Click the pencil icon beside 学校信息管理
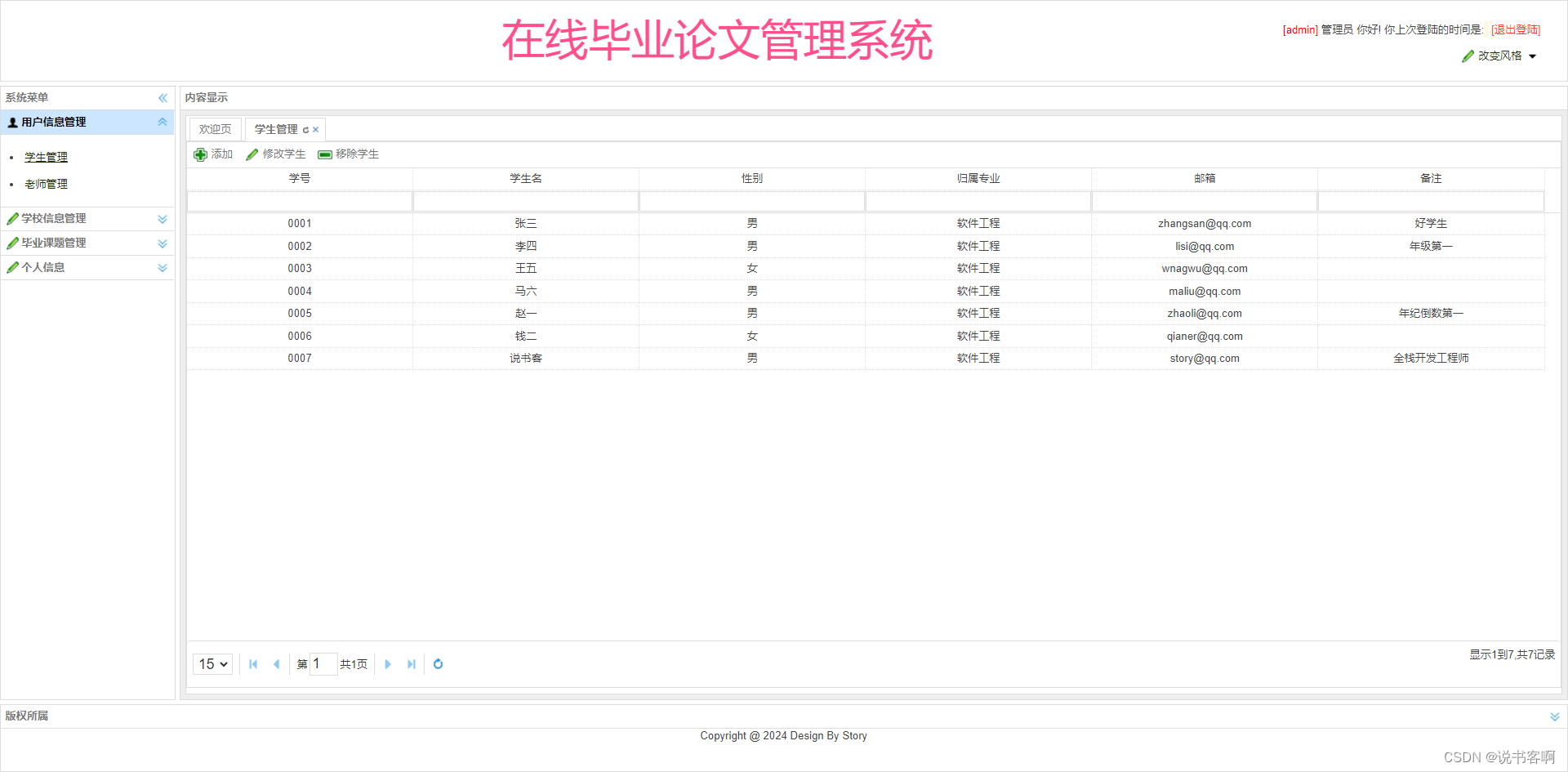This screenshot has height=772, width=1568. coord(12,219)
